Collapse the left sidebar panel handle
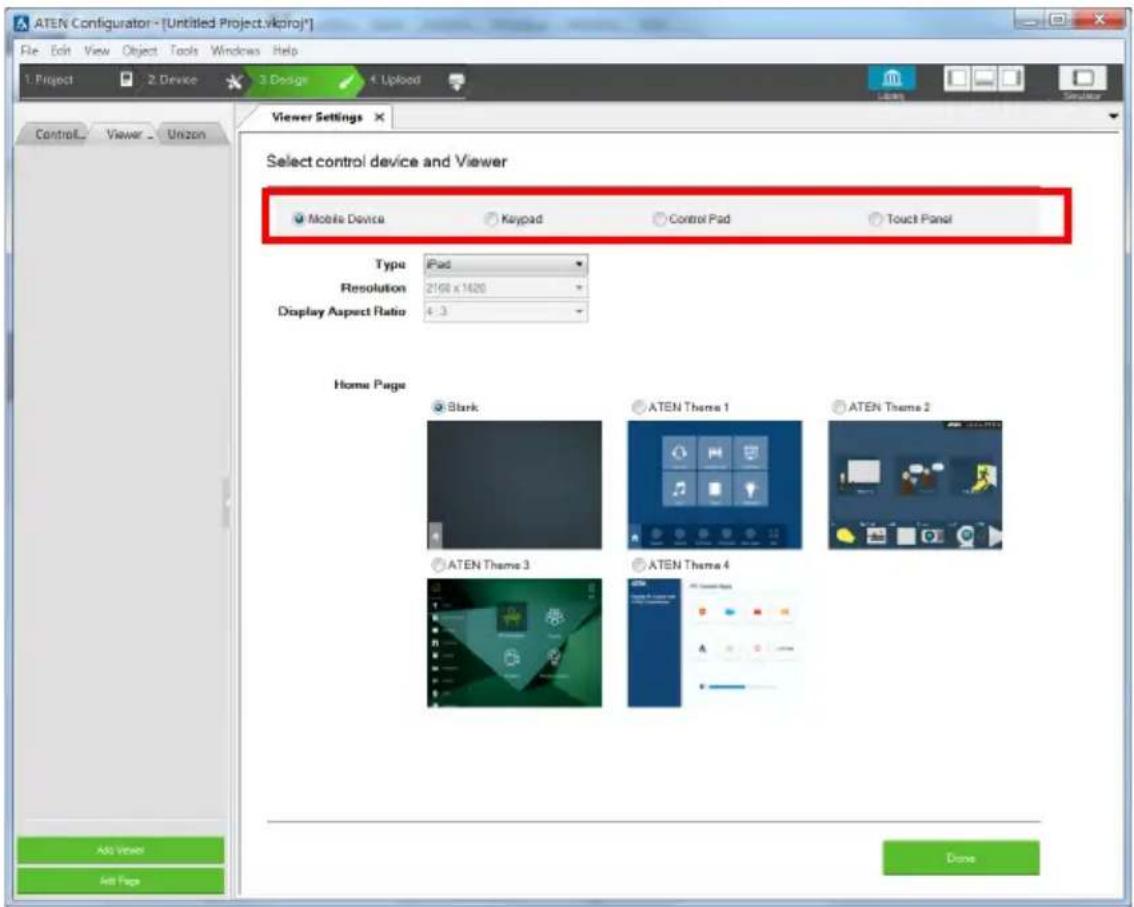 [x=226, y=502]
